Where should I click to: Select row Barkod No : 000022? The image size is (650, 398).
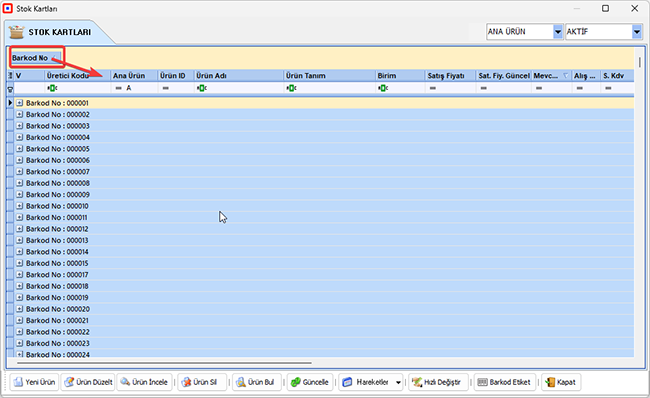pos(324,332)
